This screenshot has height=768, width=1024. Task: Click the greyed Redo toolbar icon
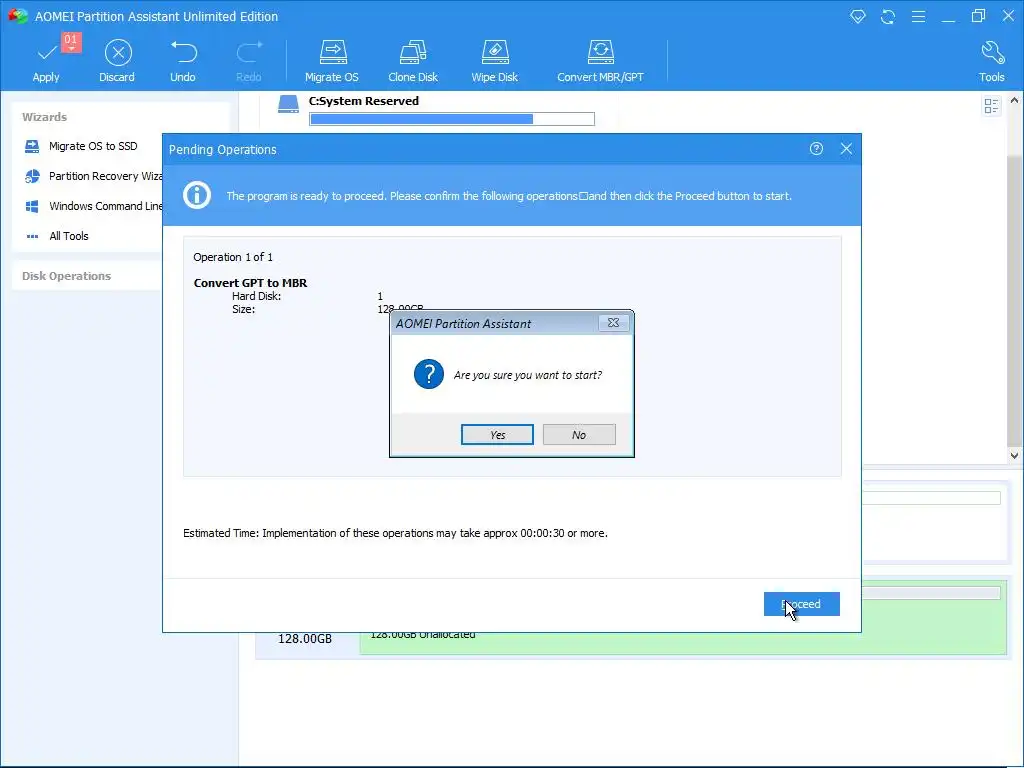tap(249, 61)
